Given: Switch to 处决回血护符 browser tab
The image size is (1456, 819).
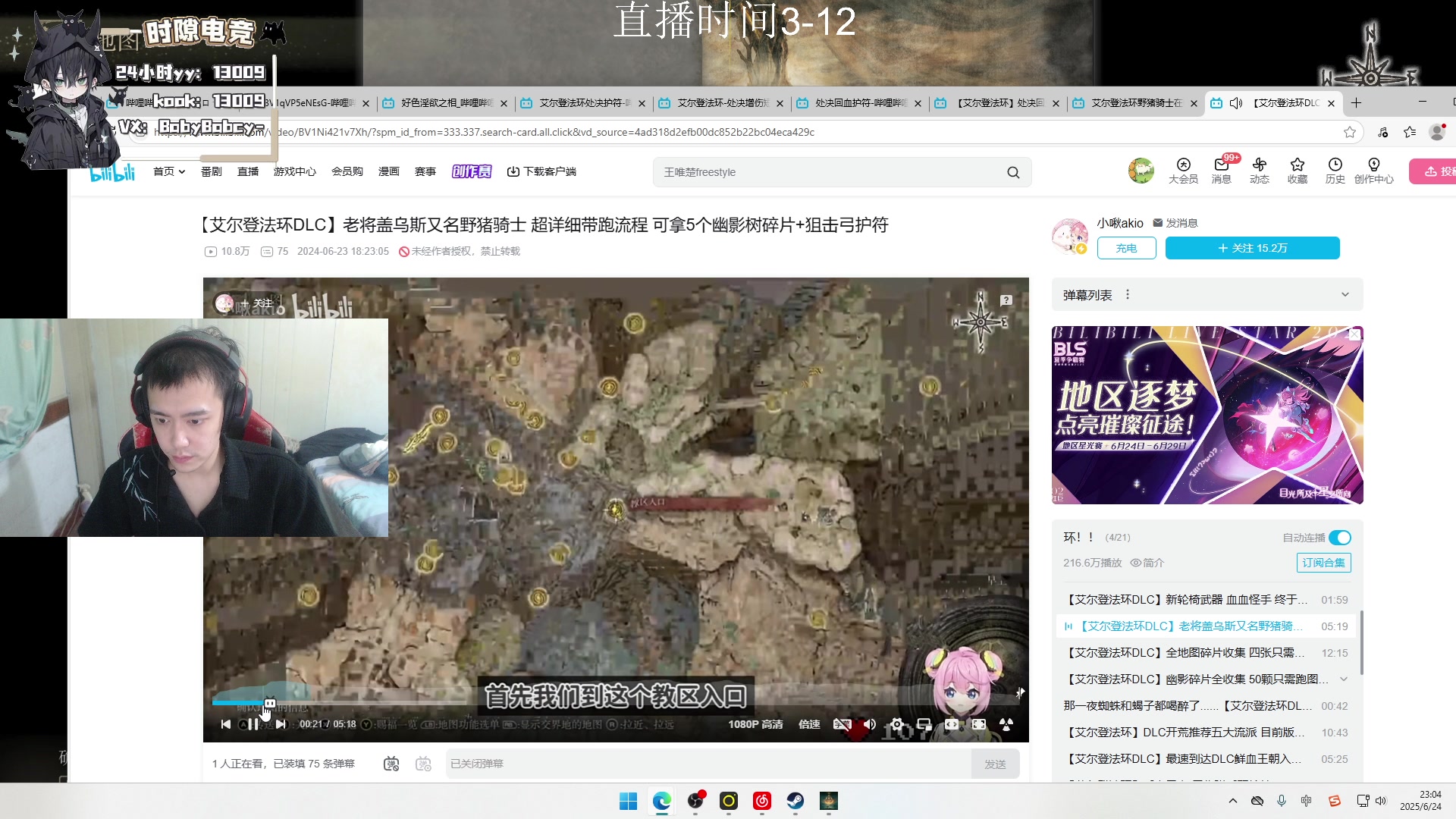Looking at the screenshot, I should (x=858, y=103).
